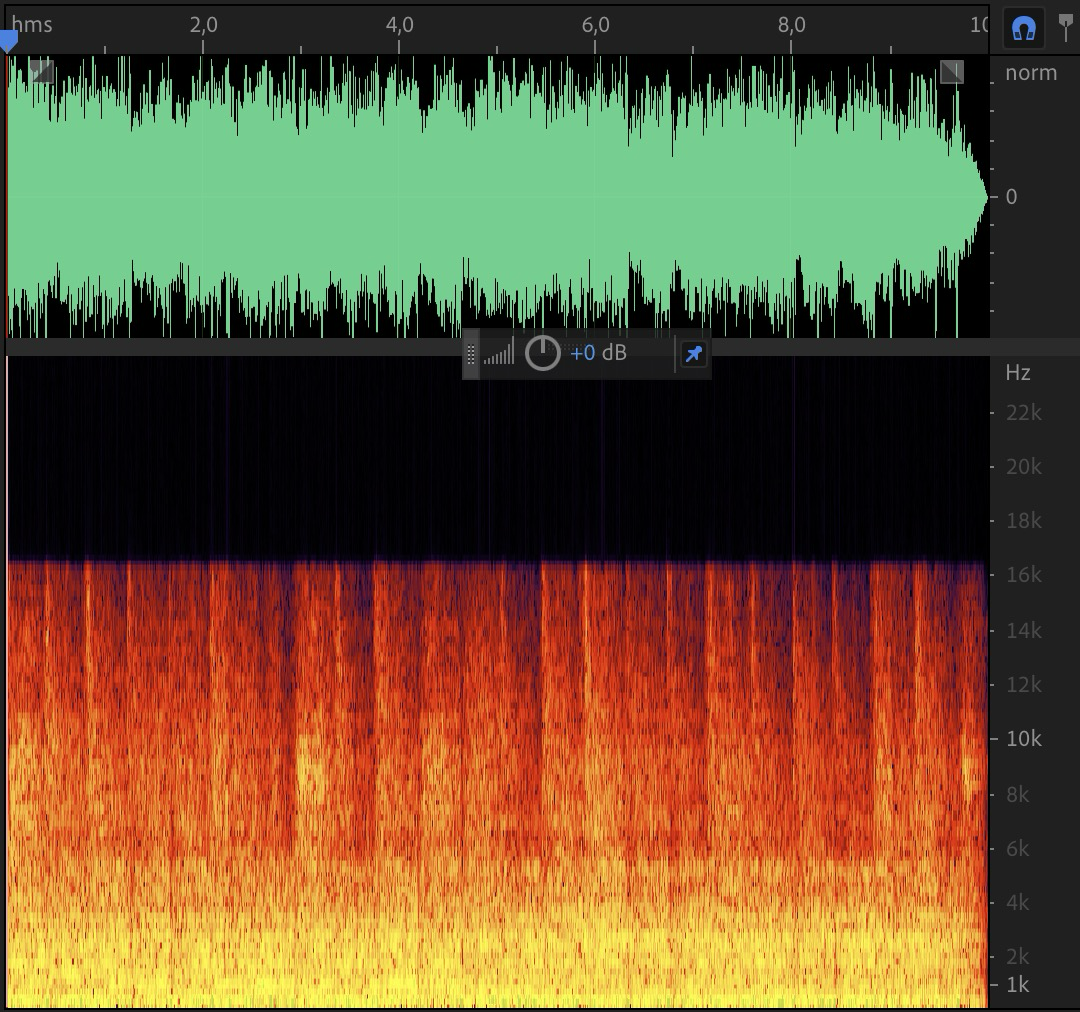
Task: Click the hms time format label
Action: pyautogui.click(x=32, y=24)
